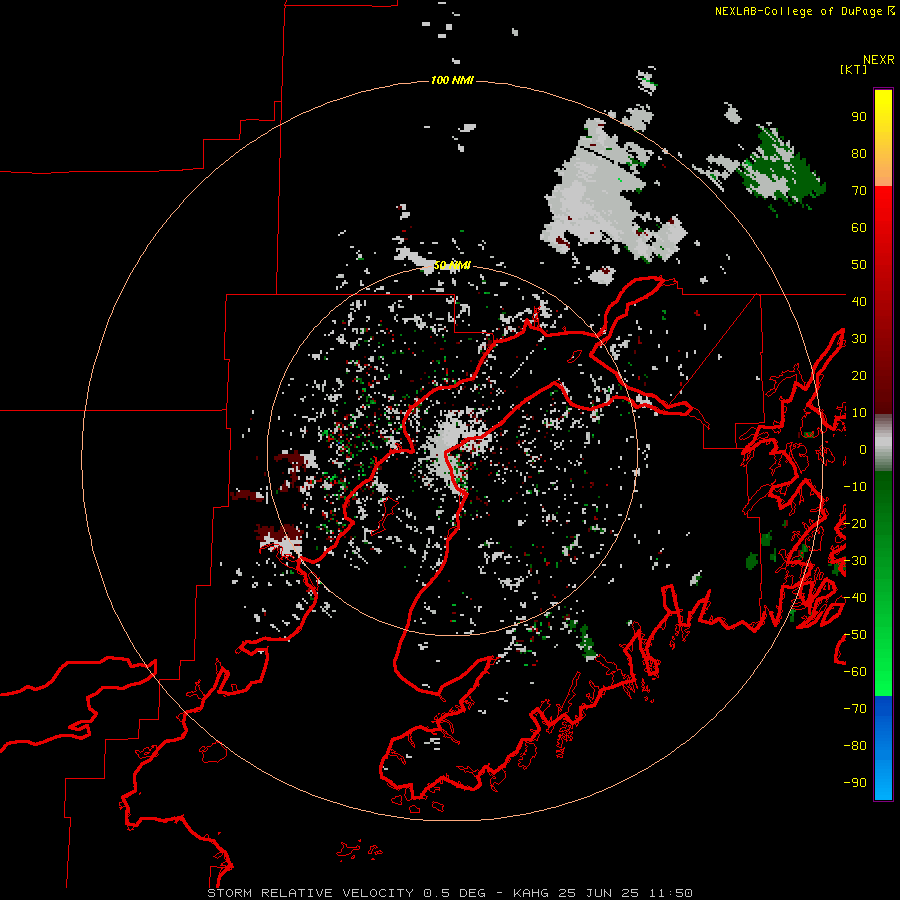The image size is (900, 900).
Task: Select the -90 value on the velocity scale
Action: coord(855,783)
